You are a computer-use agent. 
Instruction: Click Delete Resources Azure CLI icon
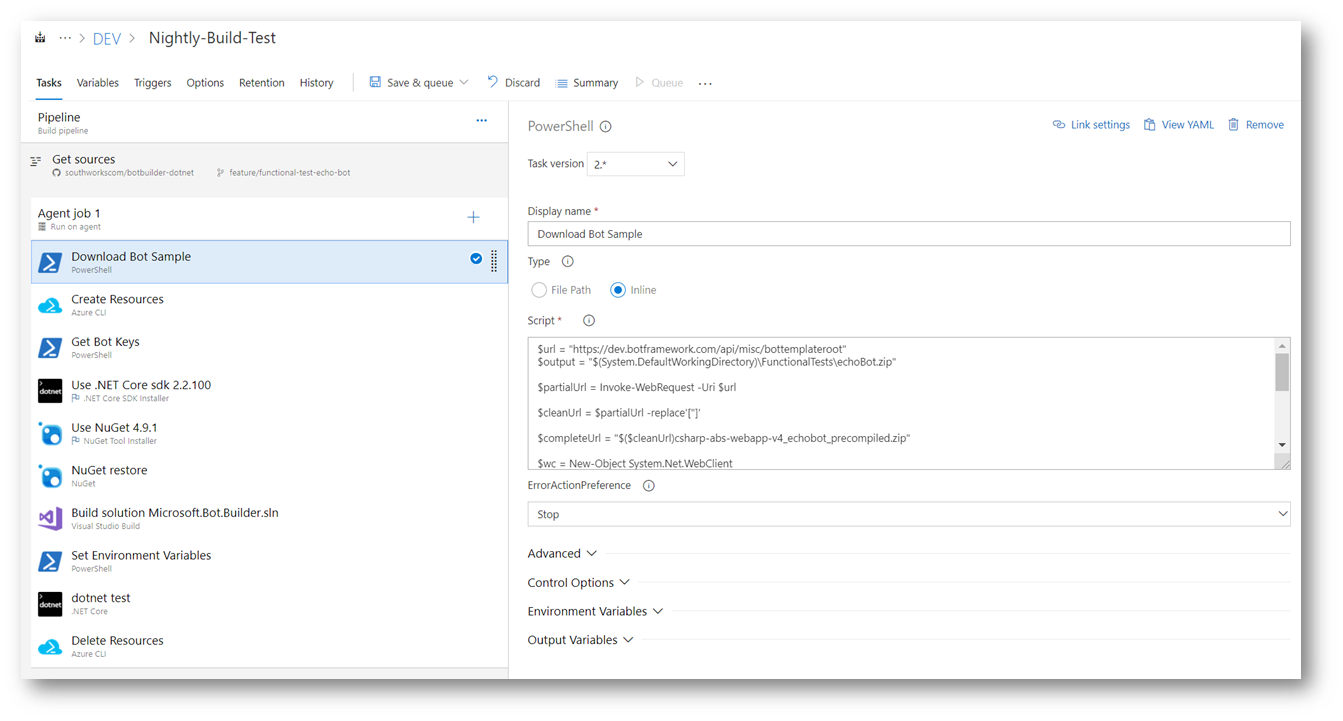(50, 647)
